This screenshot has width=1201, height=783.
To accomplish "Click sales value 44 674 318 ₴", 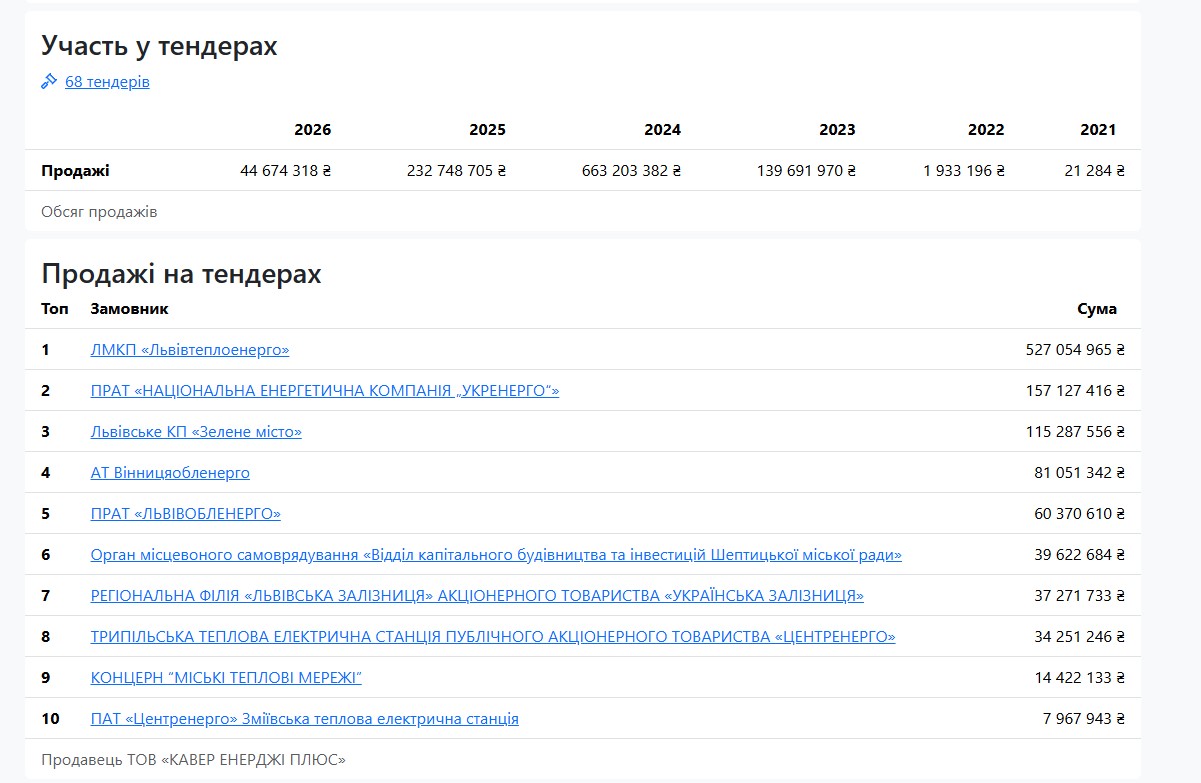I will pyautogui.click(x=286, y=171).
